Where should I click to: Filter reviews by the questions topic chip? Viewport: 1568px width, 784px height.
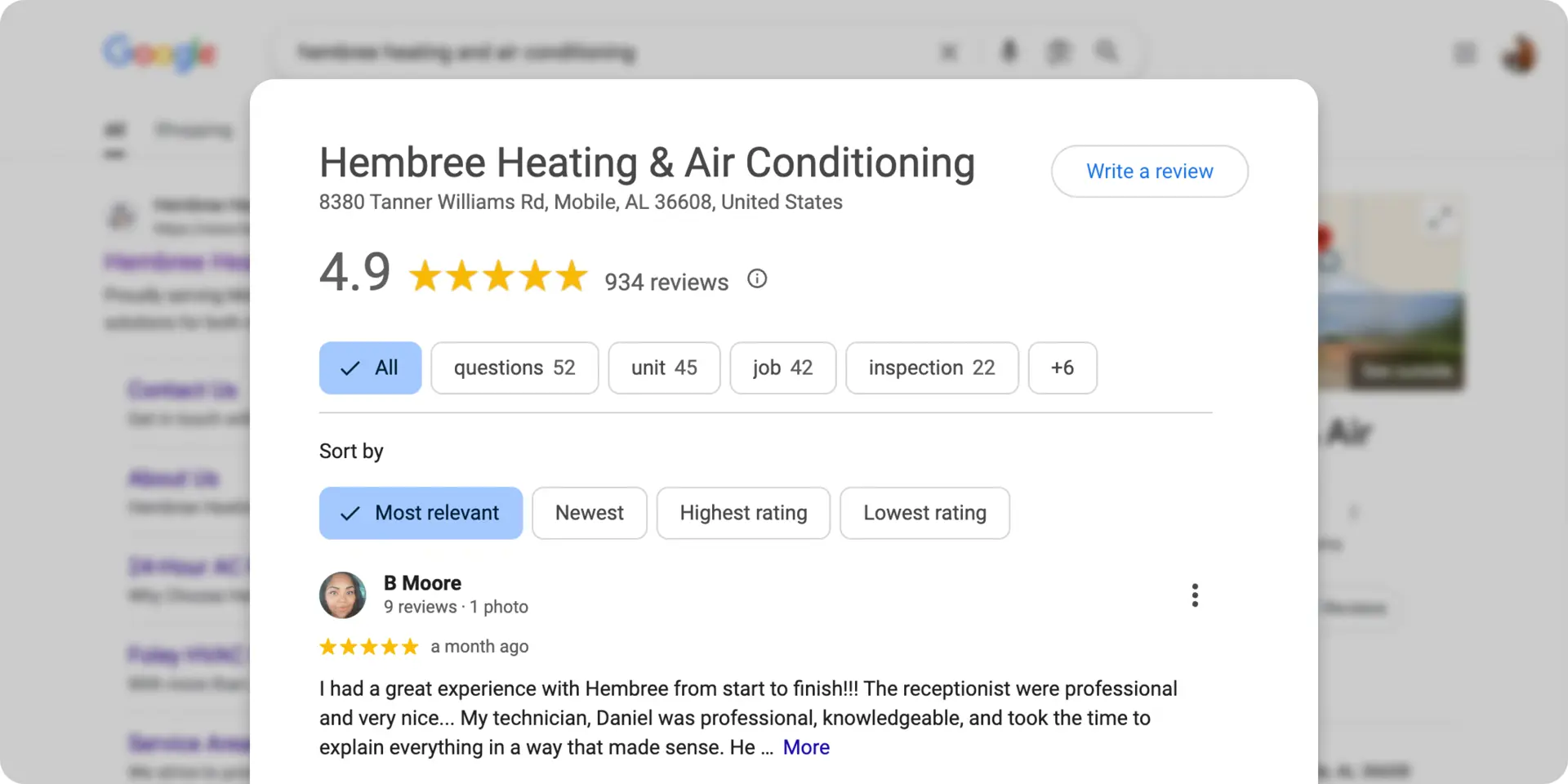[x=514, y=368]
